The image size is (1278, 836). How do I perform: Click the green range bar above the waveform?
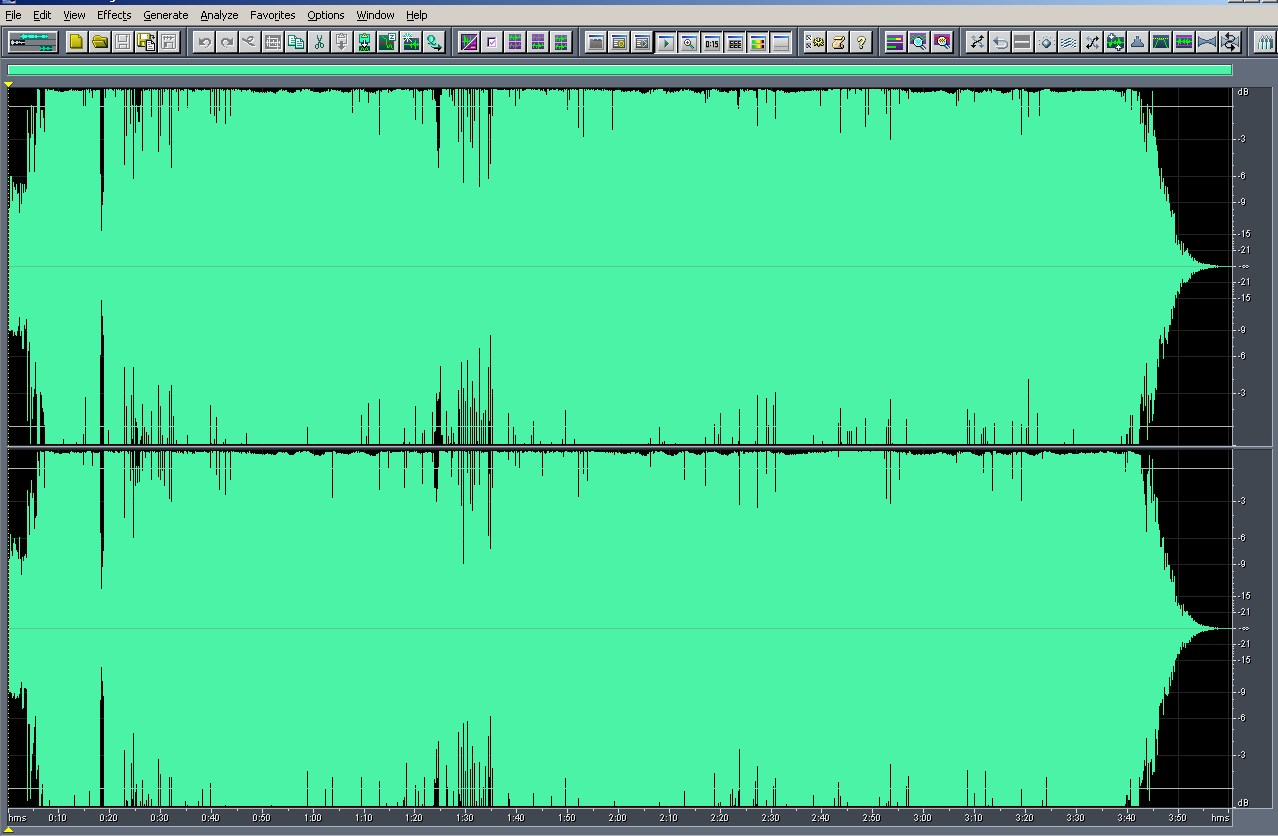pos(619,70)
